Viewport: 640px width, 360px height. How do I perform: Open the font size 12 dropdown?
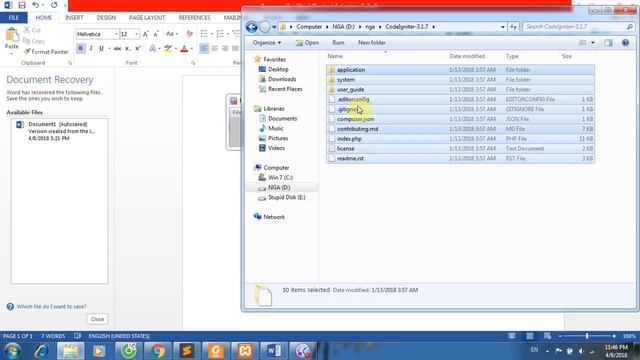(136, 34)
